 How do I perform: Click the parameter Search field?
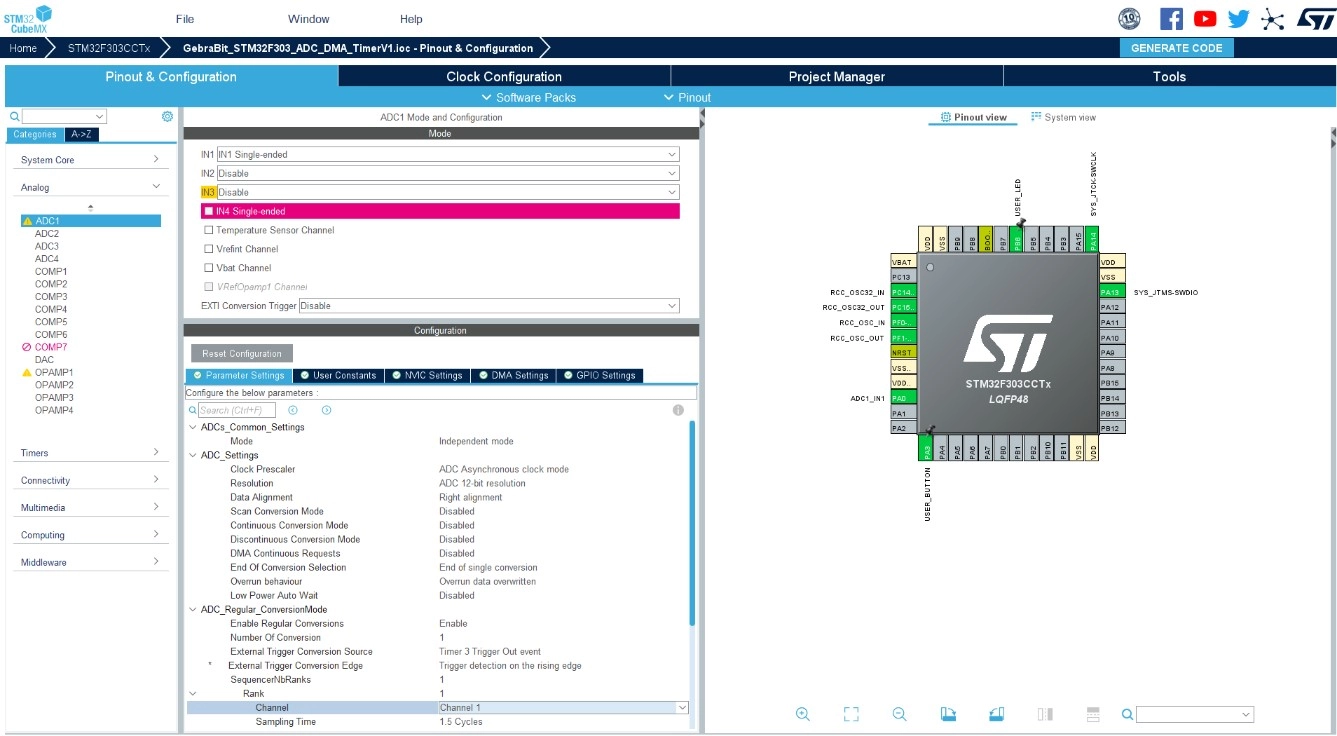[236, 410]
